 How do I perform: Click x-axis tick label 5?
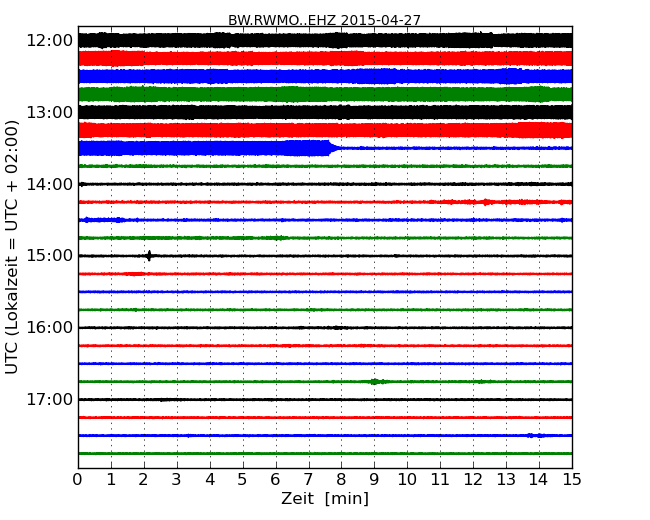pos(242,480)
